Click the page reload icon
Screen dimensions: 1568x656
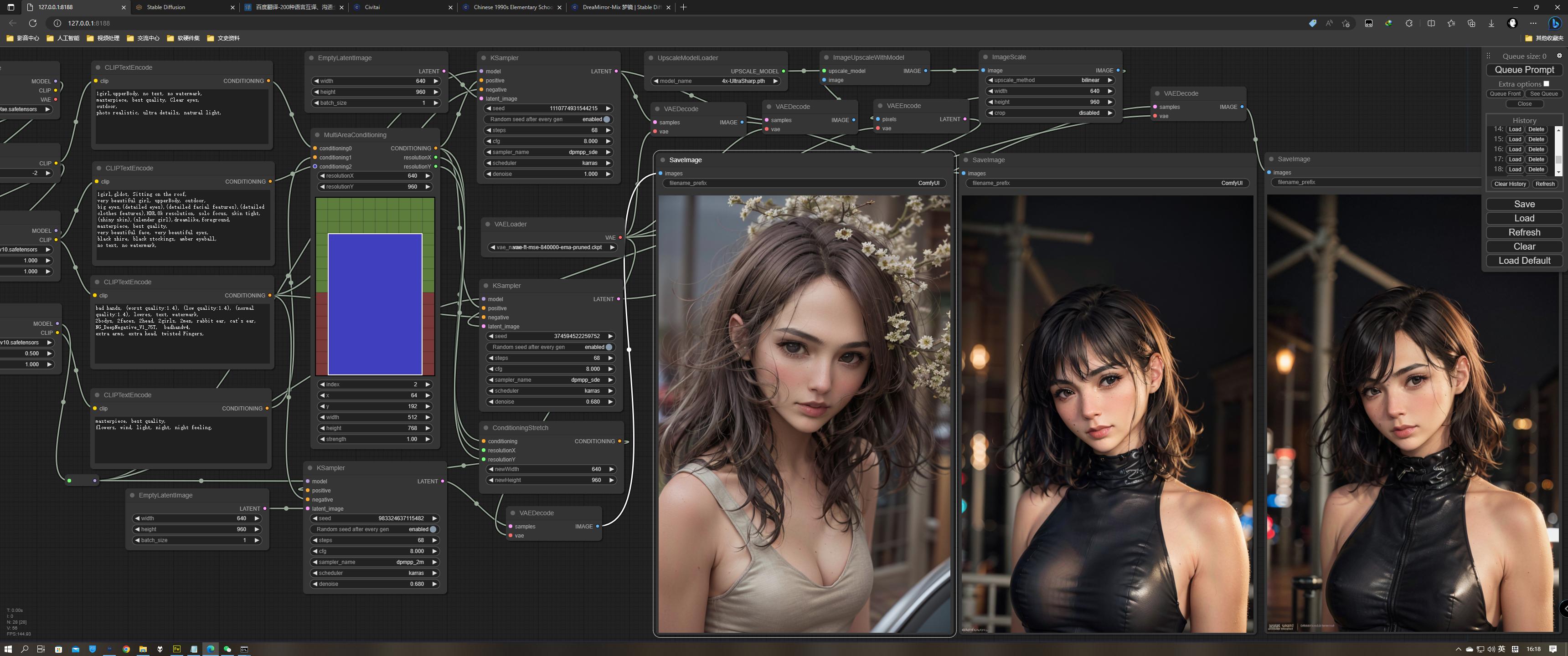[32, 23]
